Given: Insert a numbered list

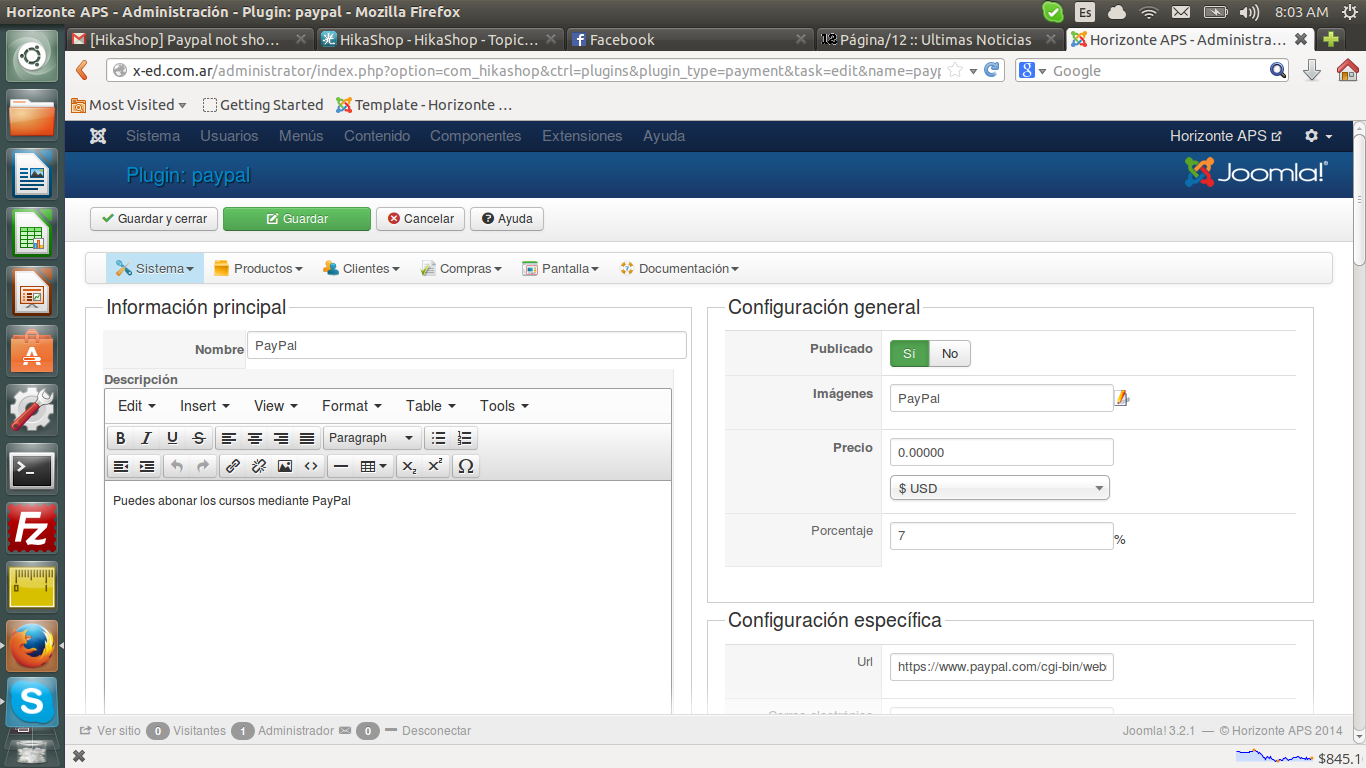Looking at the screenshot, I should pos(464,438).
